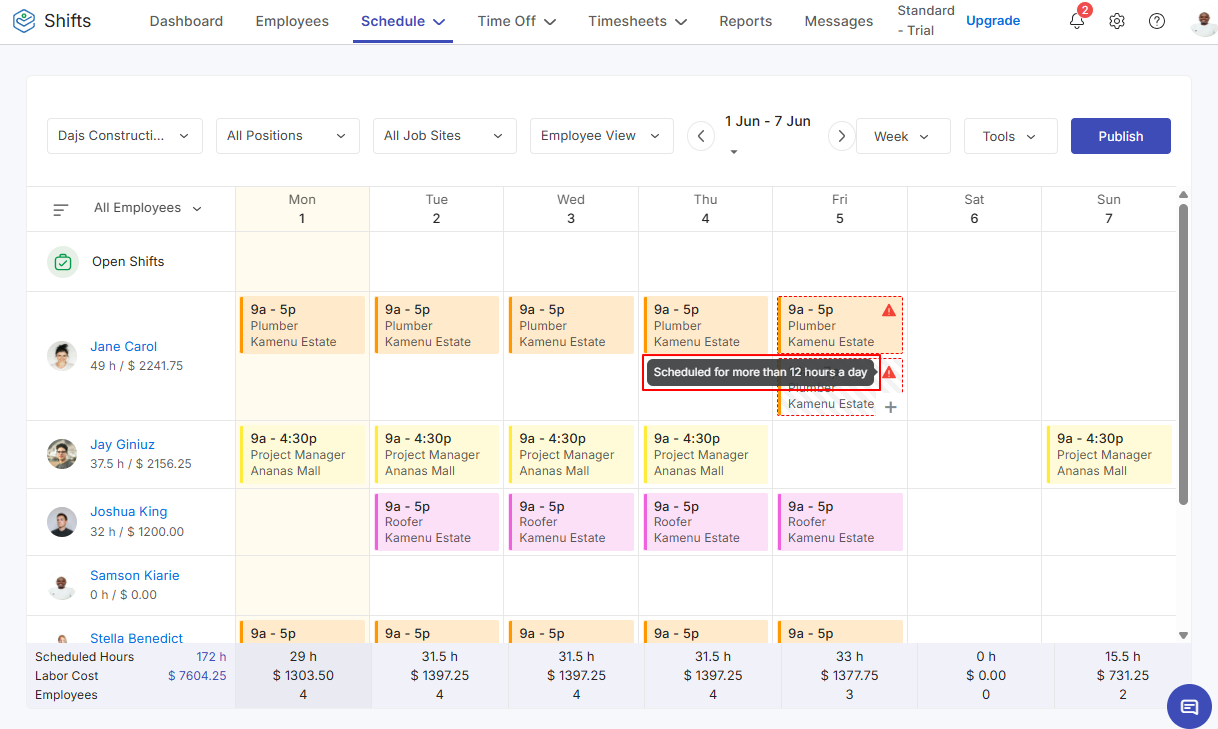Open the All Positions dropdown

tap(288, 136)
